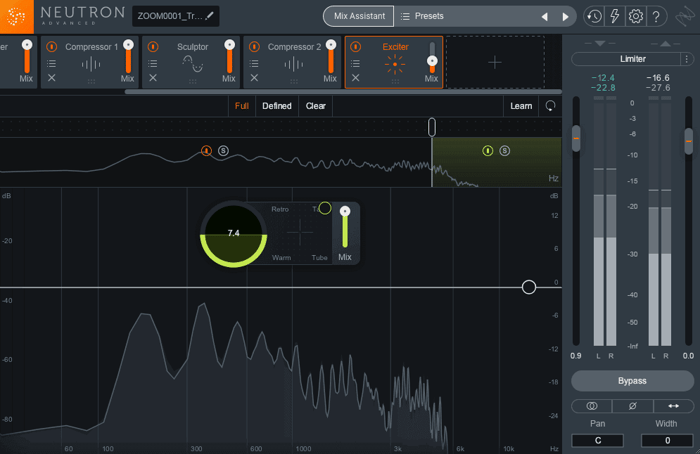
Task: Select Compressor 1 module waveform icon
Action: 91,65
